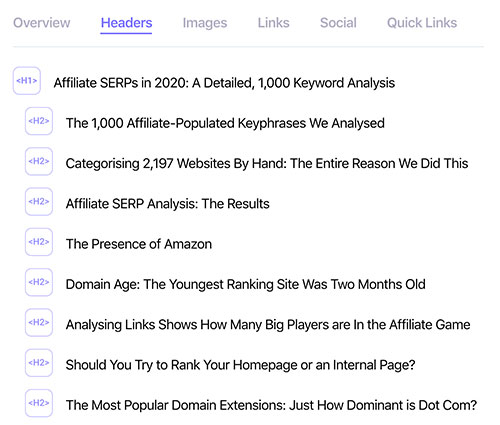Click the H1 tag icon beside Affiliate SERPs
The image size is (500, 425).
(x=27, y=81)
